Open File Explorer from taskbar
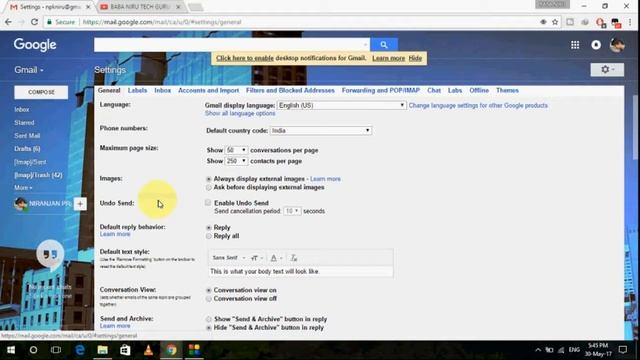Screen dimensions: 640x360 pyautogui.click(x=102, y=350)
